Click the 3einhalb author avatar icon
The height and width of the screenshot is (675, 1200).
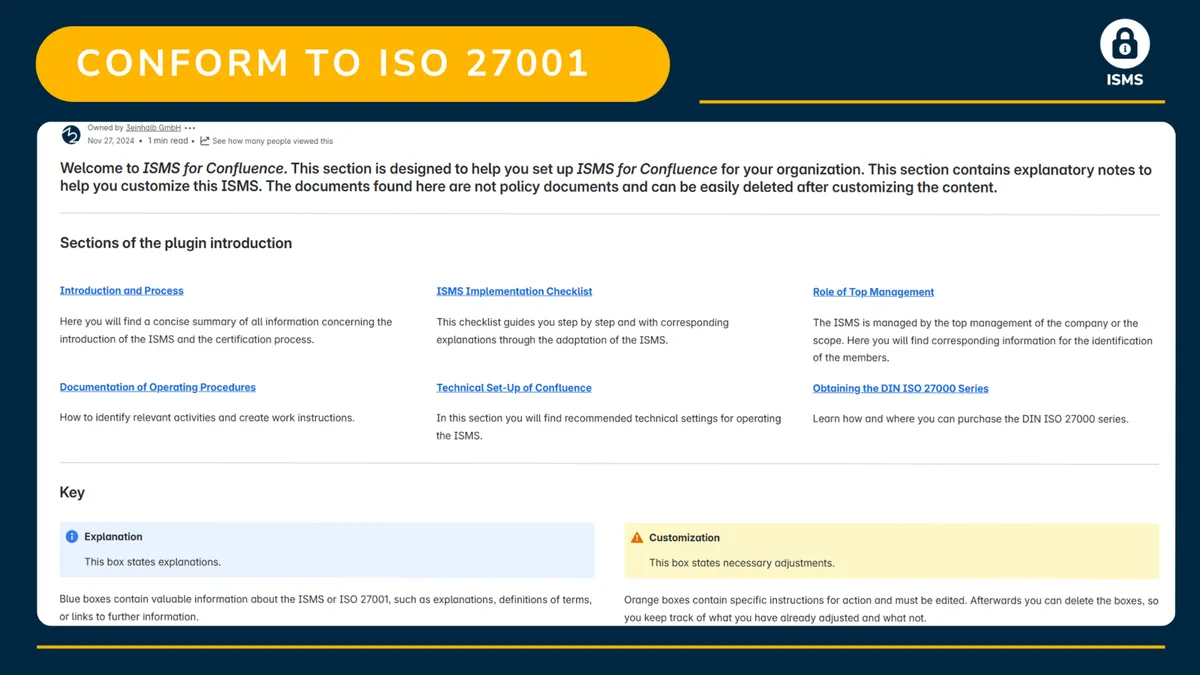click(x=71, y=135)
